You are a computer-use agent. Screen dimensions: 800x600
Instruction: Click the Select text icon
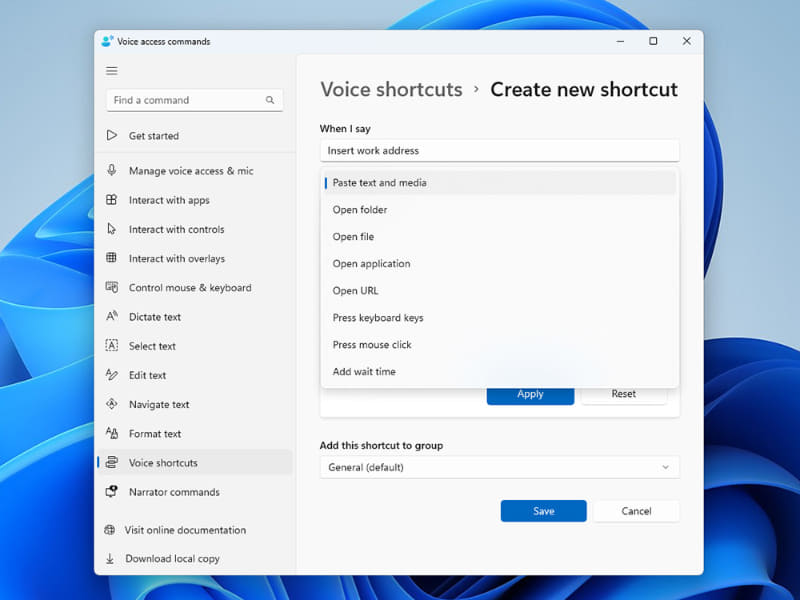(x=112, y=345)
